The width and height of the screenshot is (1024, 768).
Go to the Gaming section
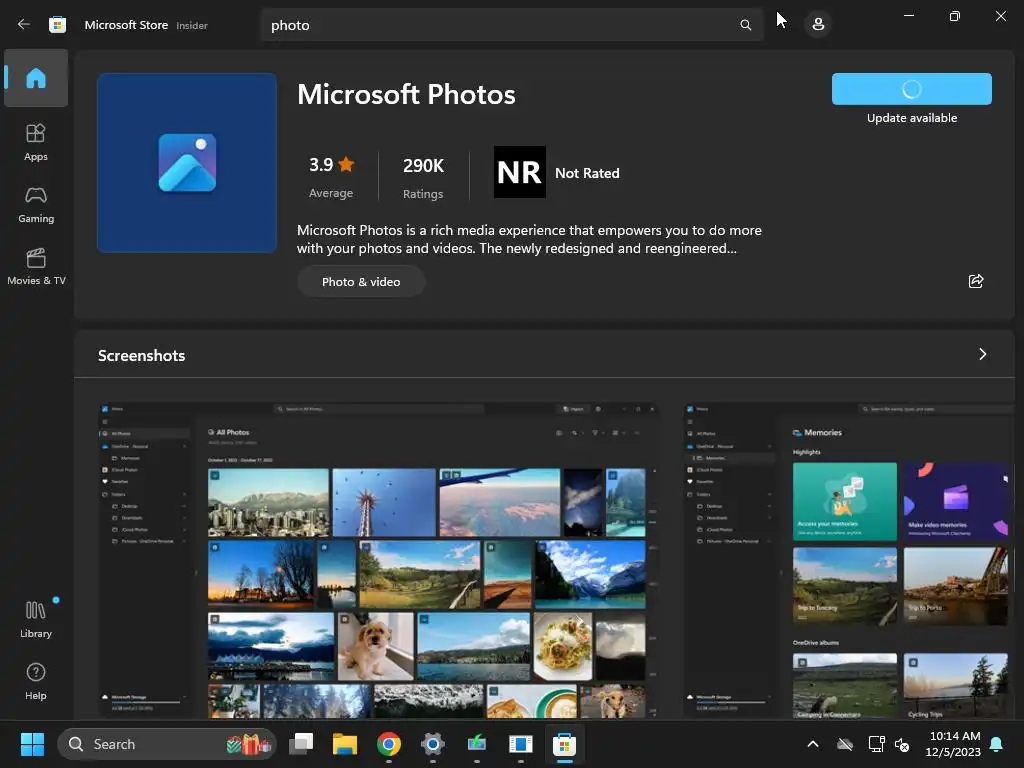coord(36,204)
